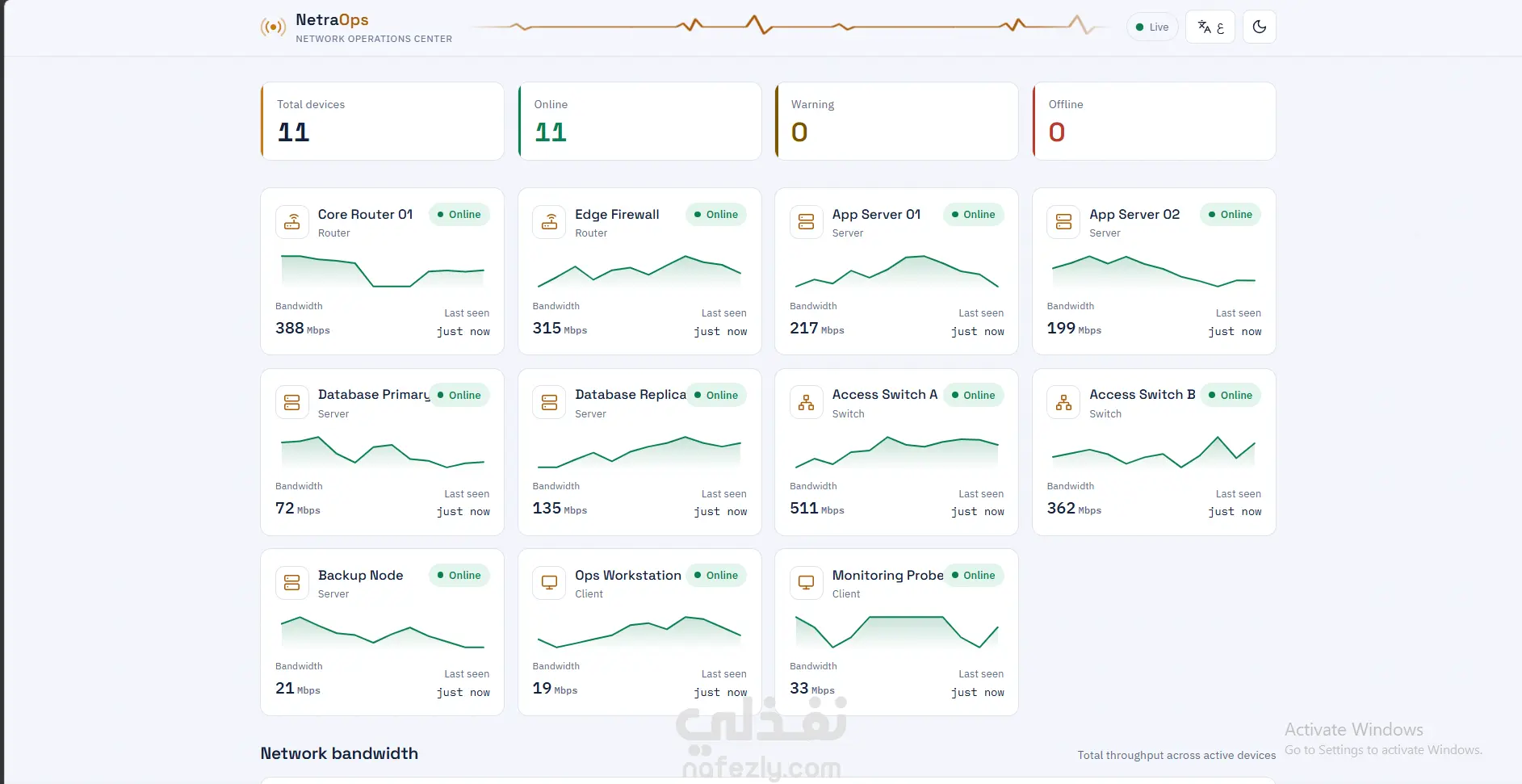Screen dimensions: 1522x784
Task: Click the App Server 01 server icon
Action: click(x=806, y=222)
